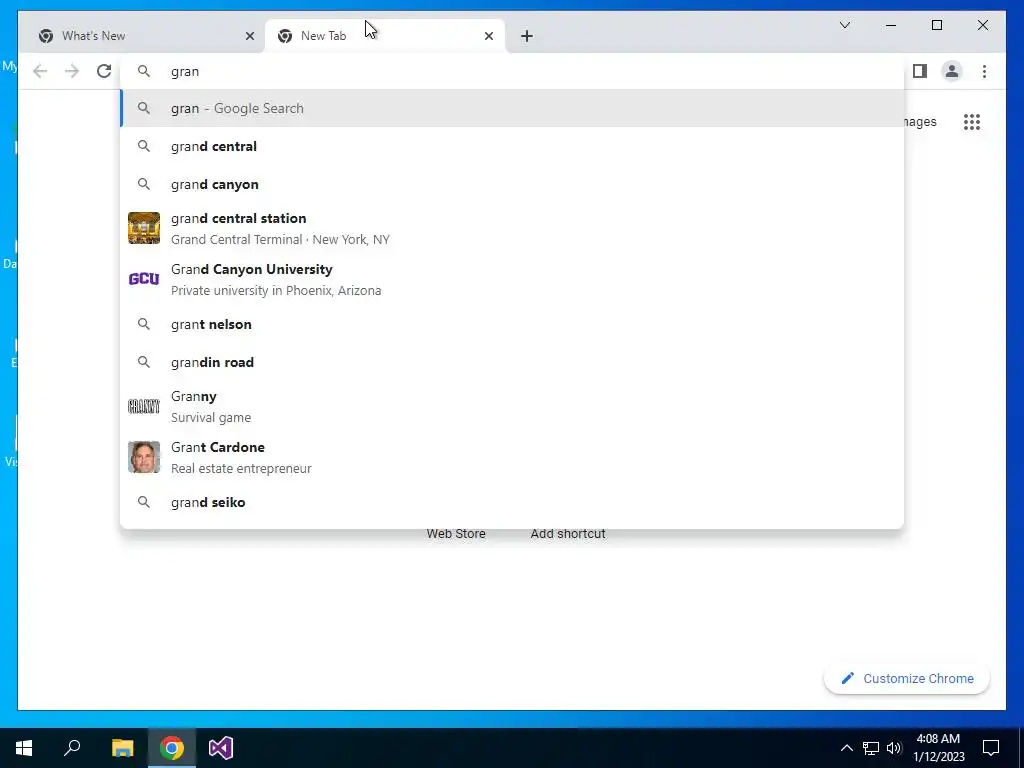Reload the page with refresh icon
The width and height of the screenshot is (1024, 768).
pos(104,71)
